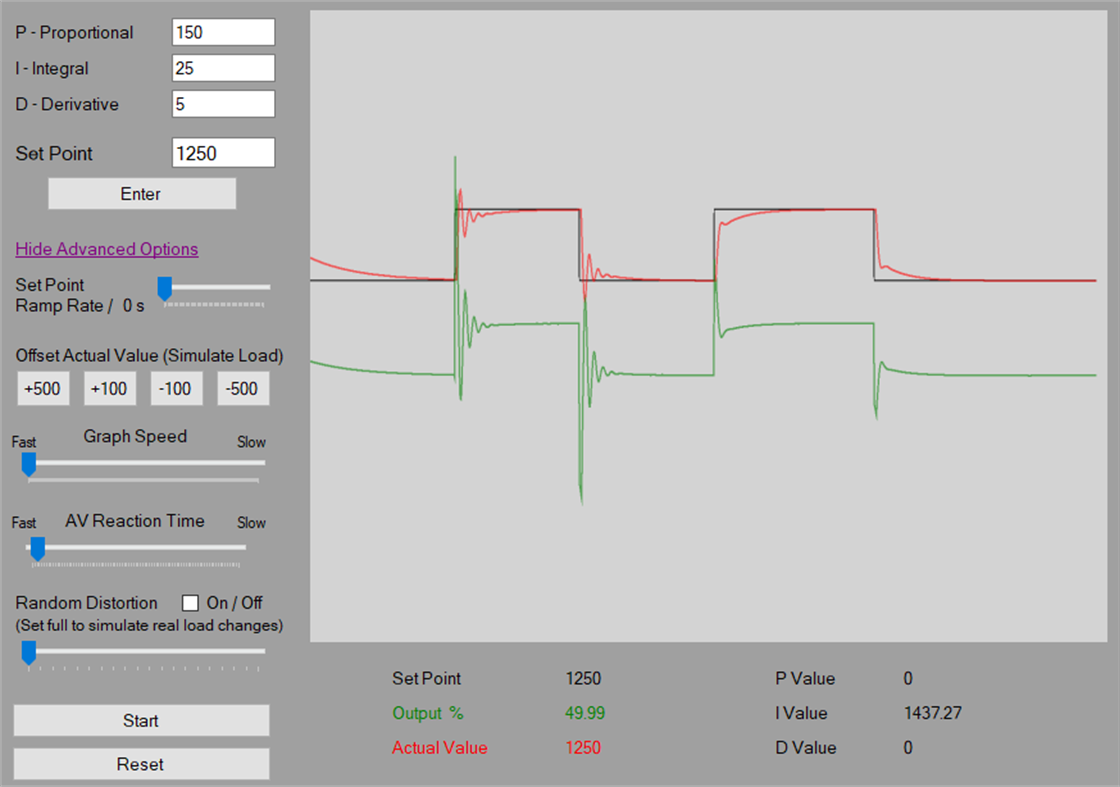
Task: Hide Advanced Options via the purple link
Action: coord(106,249)
